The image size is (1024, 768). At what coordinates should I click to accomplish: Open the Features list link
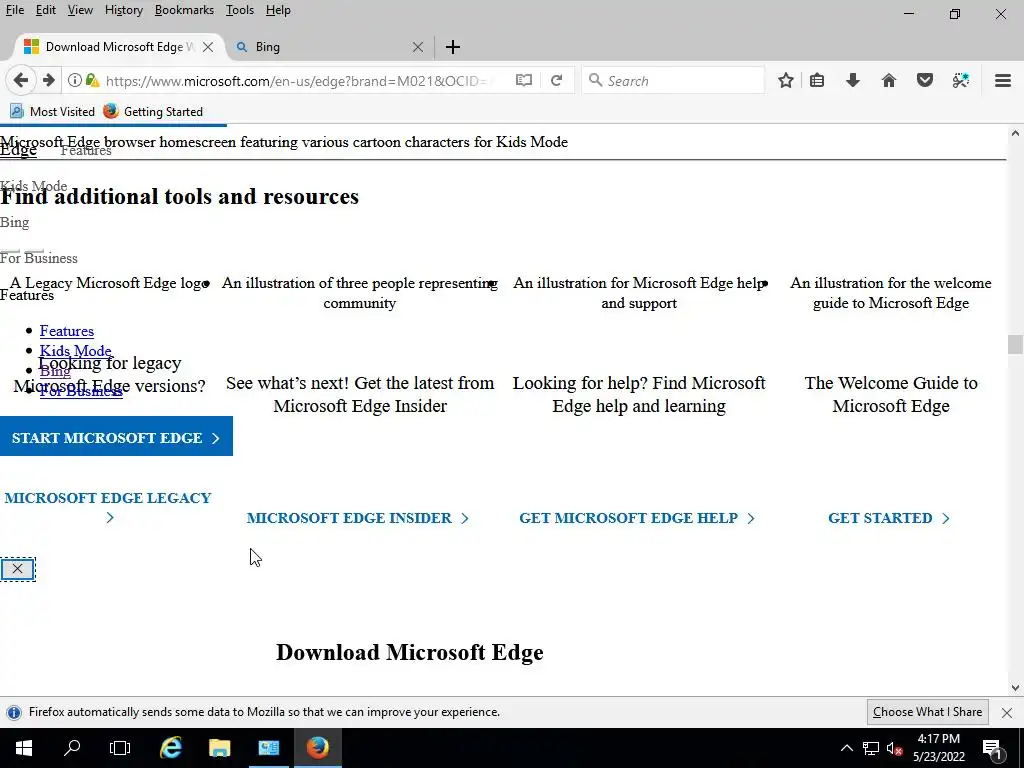pyautogui.click(x=67, y=331)
